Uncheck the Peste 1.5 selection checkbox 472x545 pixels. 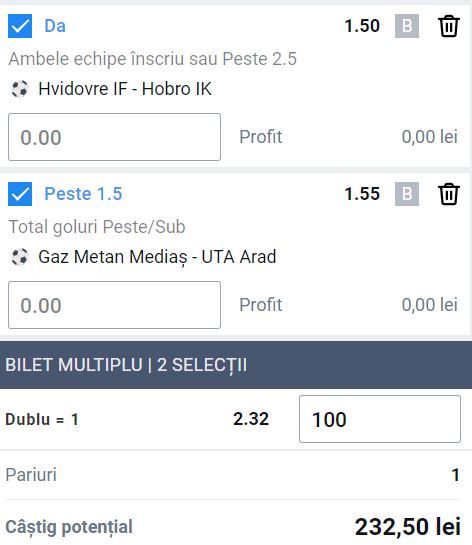20,194
